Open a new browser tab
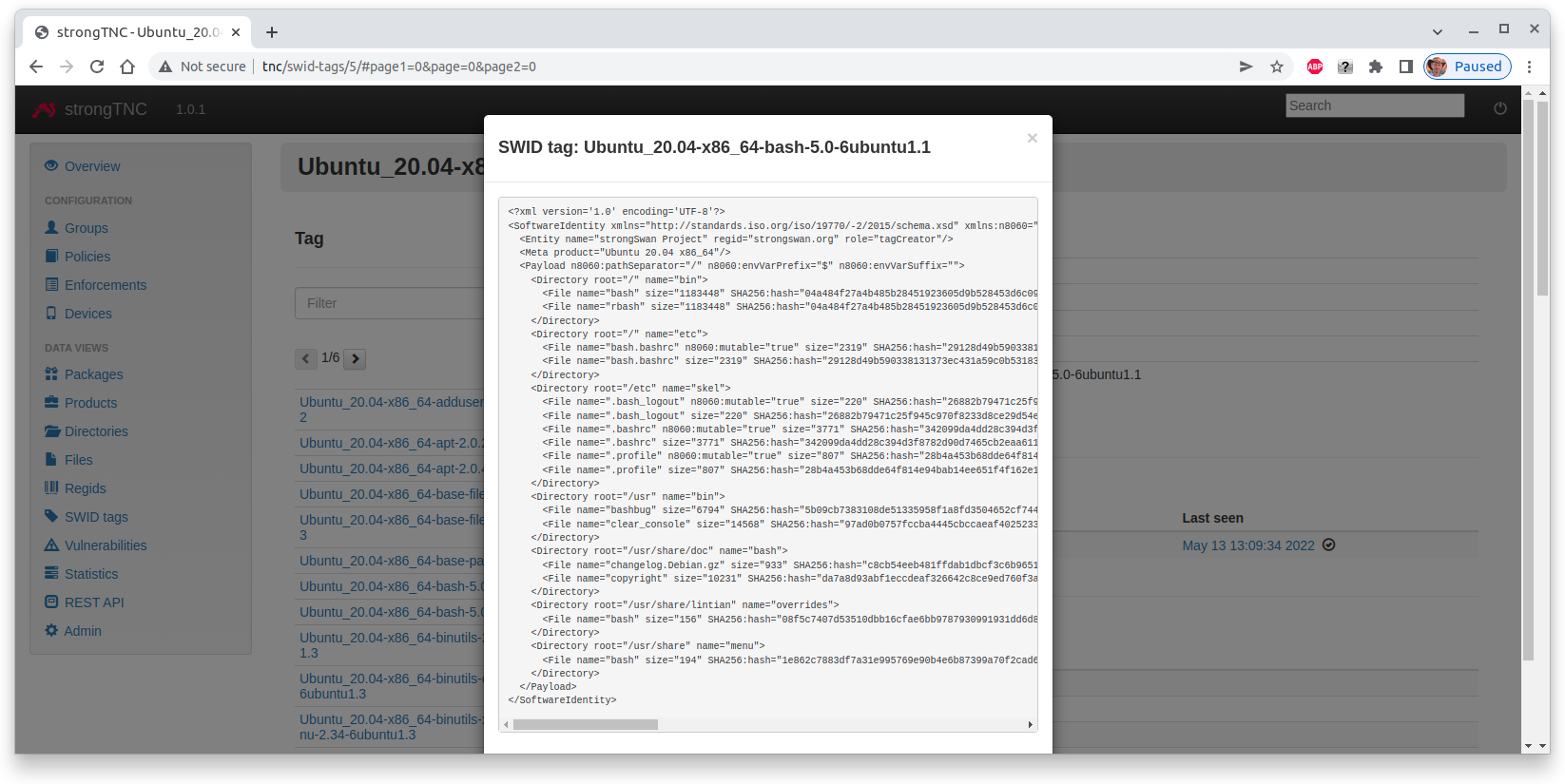This screenshot has height=784, width=1565. (272, 32)
